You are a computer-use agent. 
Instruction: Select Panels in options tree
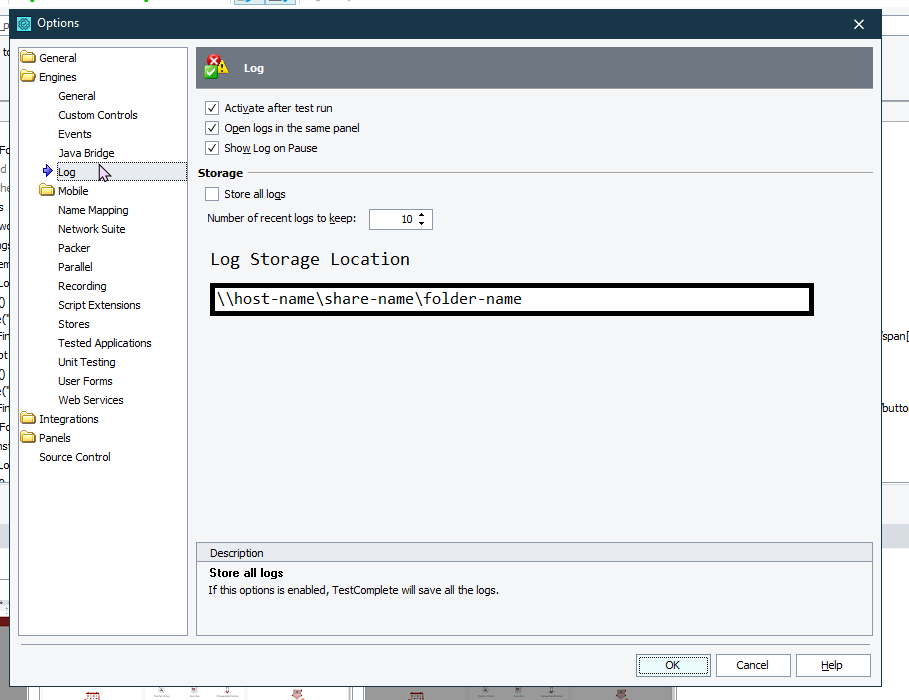pyautogui.click(x=54, y=438)
